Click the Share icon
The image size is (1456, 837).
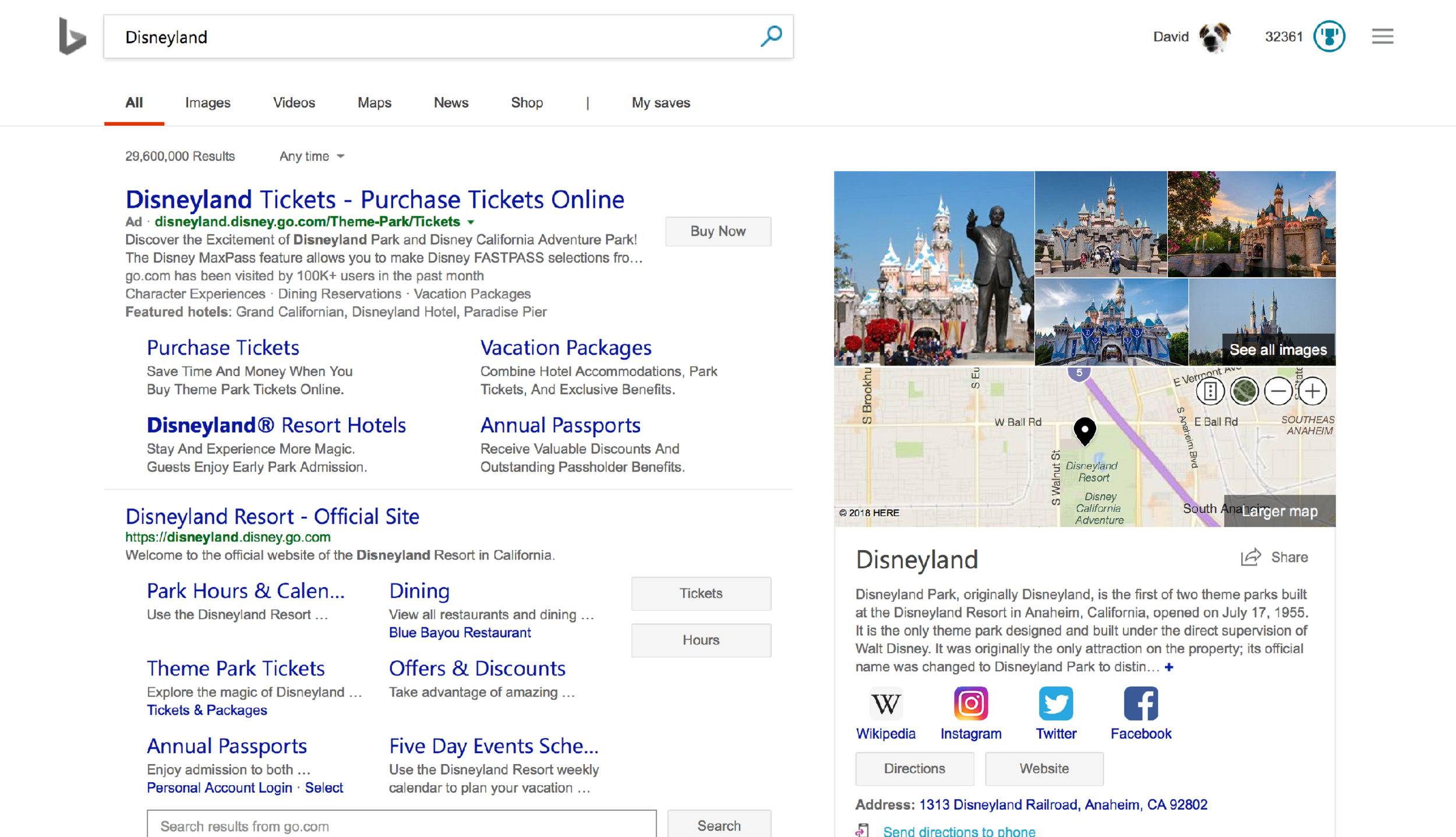click(1250, 557)
